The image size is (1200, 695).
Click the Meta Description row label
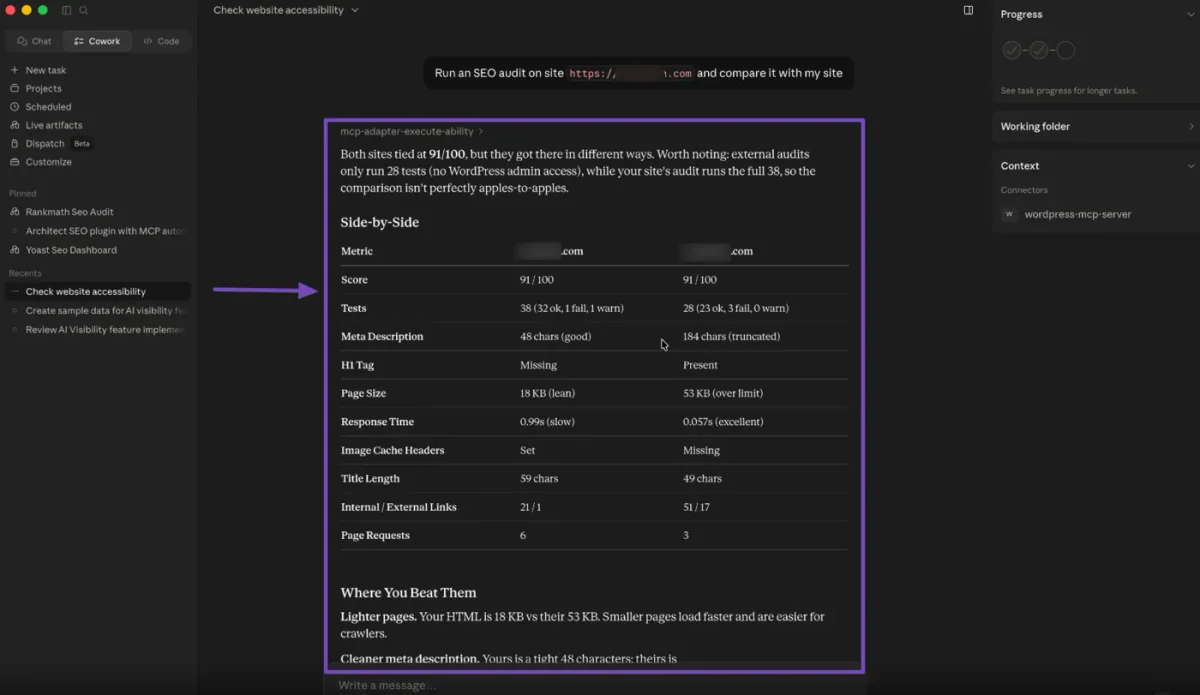click(382, 337)
